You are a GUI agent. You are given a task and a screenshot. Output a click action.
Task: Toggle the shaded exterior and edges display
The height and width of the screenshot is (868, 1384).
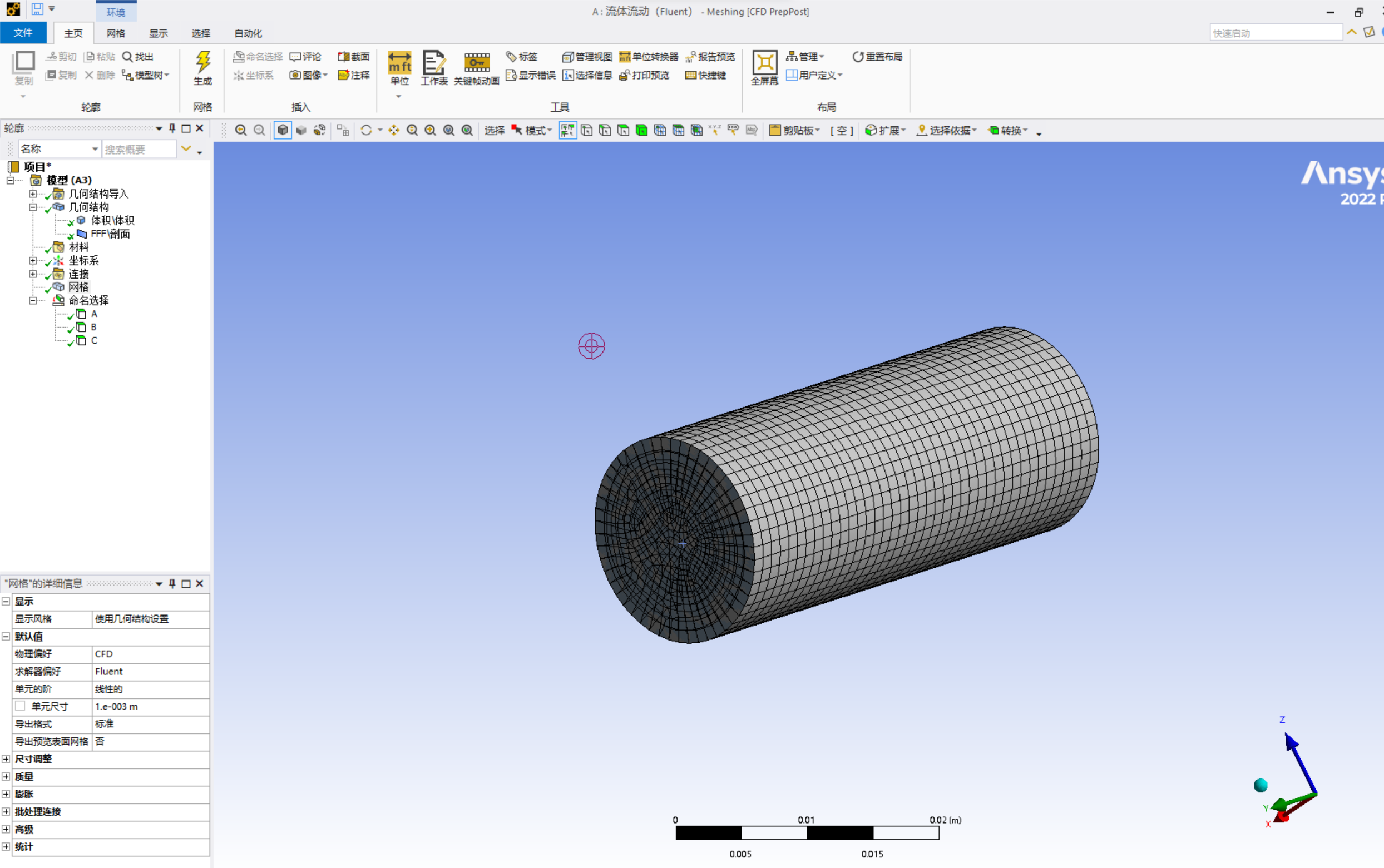point(283,131)
